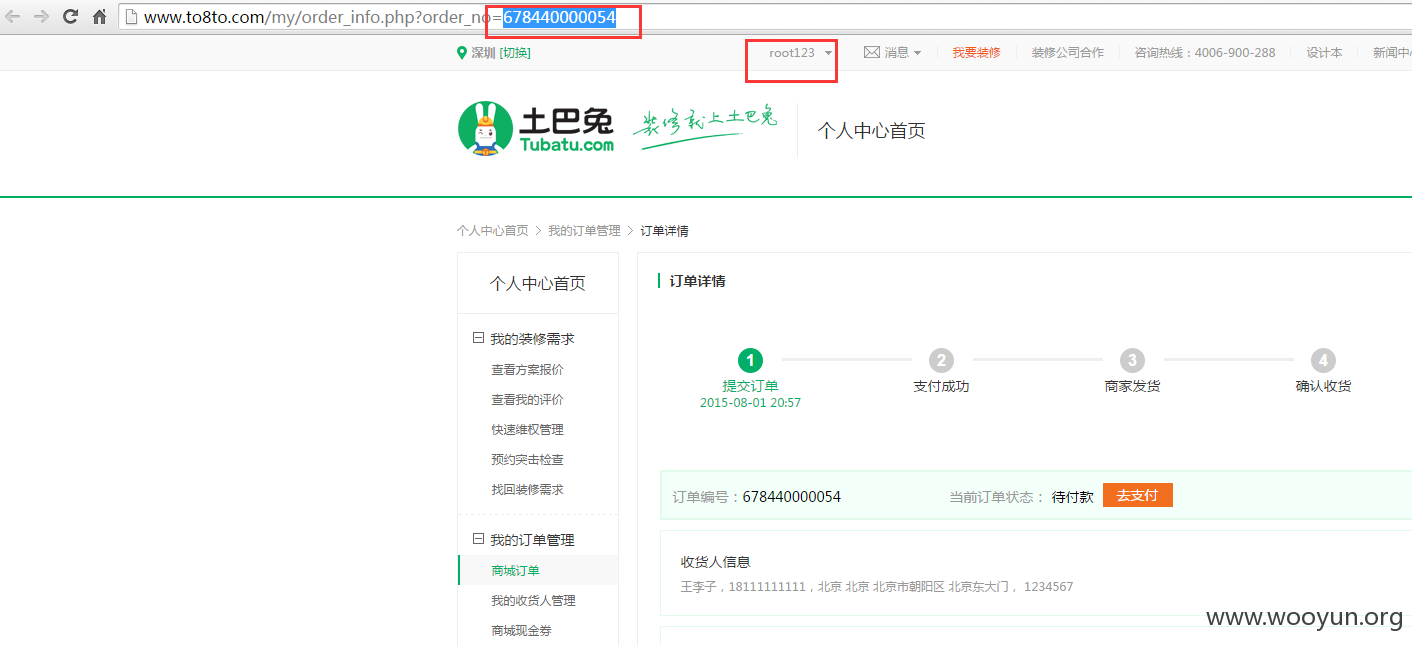Click the 装修就上土巴兔 slogan image
The height and width of the screenshot is (646, 1412).
[706, 128]
